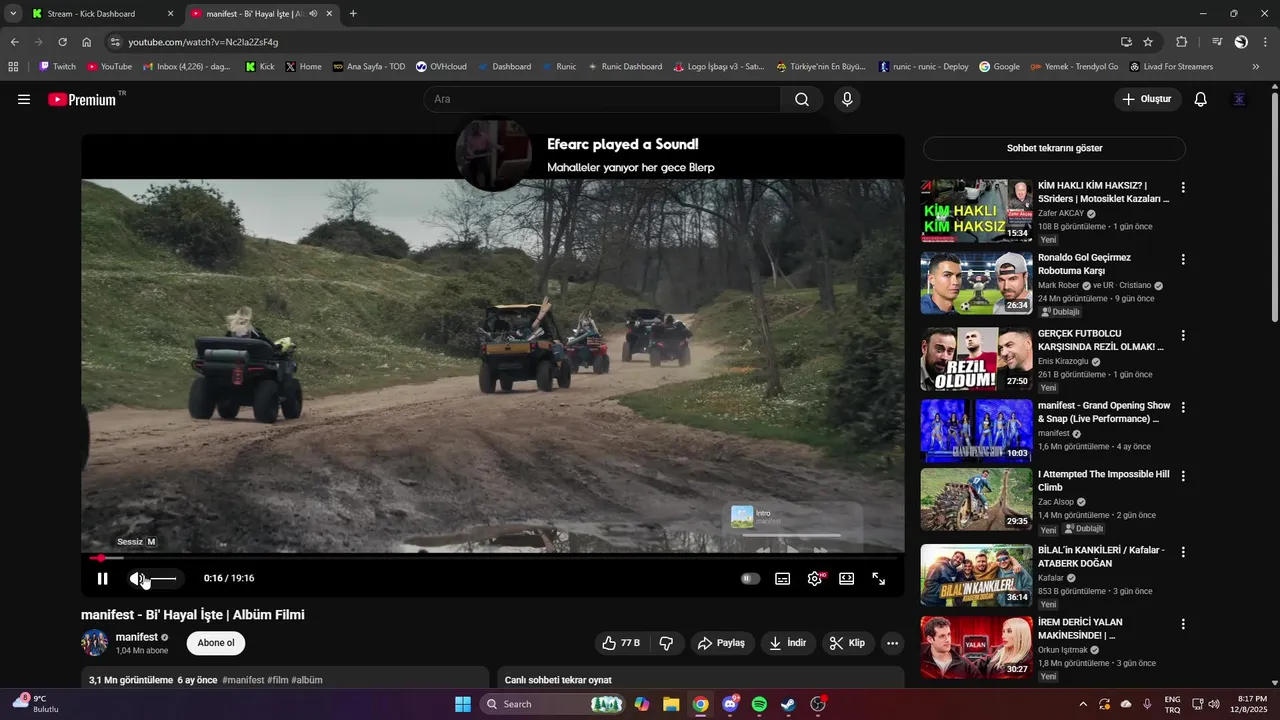Toggle subtitles/closed captions
1280x720 pixels.
pyautogui.click(x=783, y=578)
